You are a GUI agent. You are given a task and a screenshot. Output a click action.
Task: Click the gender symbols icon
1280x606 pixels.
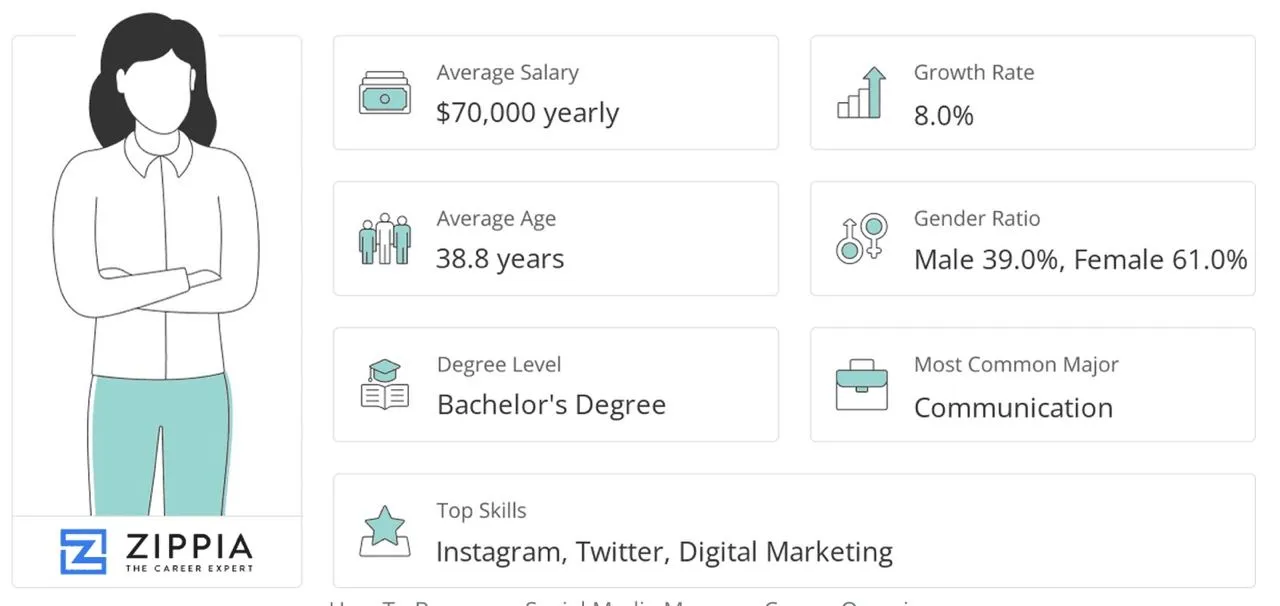click(x=861, y=238)
